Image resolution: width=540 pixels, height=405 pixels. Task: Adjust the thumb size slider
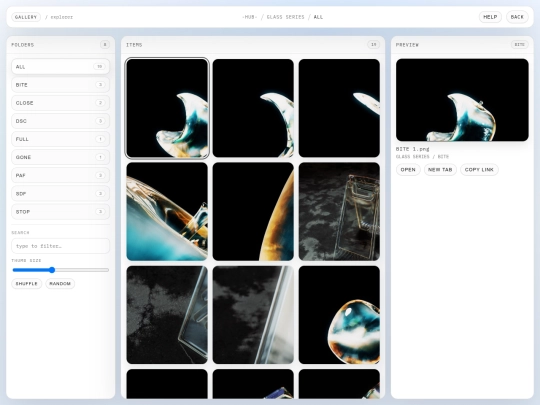click(x=61, y=270)
